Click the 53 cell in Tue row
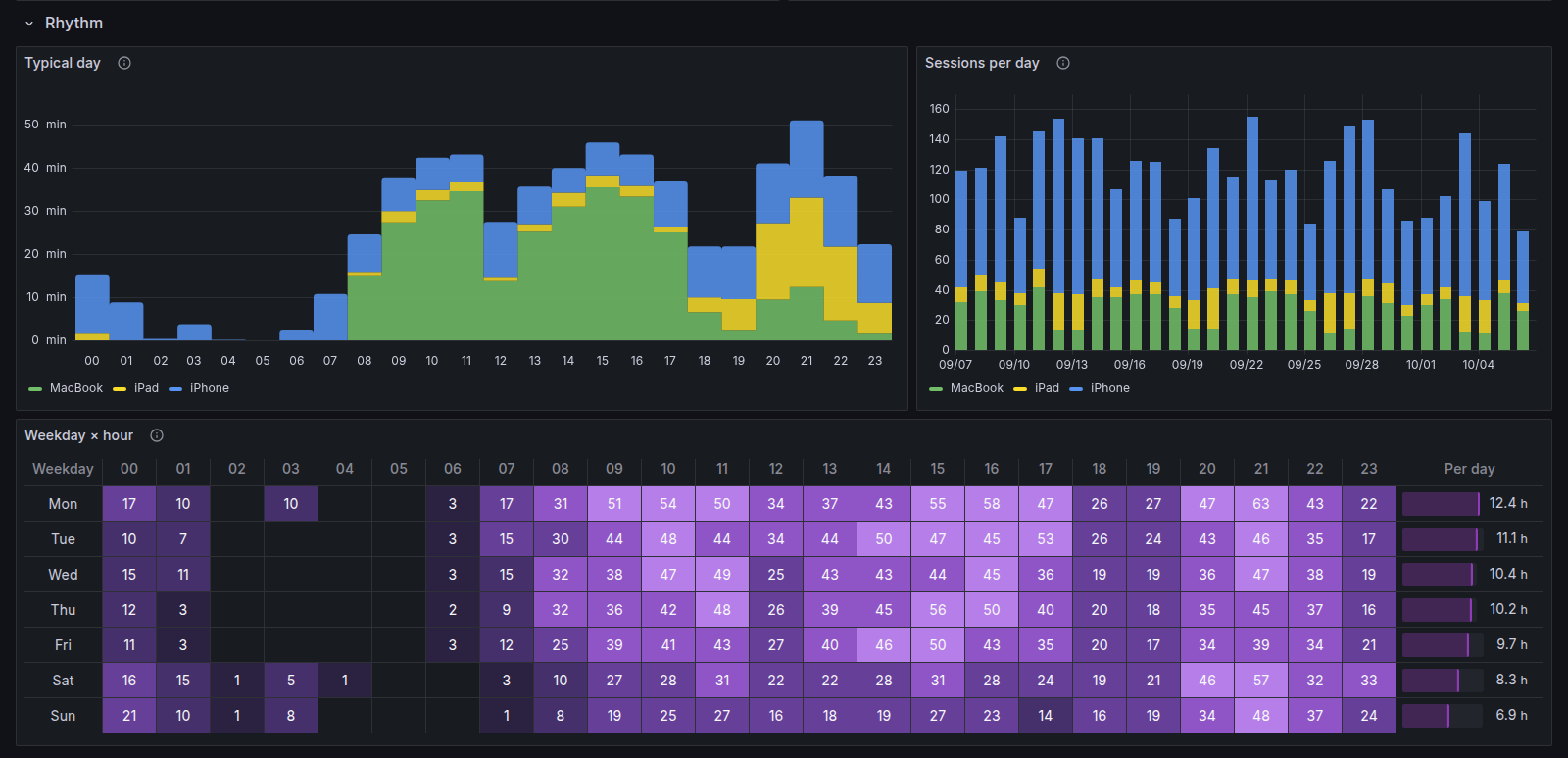This screenshot has width=1568, height=758. pos(1046,539)
